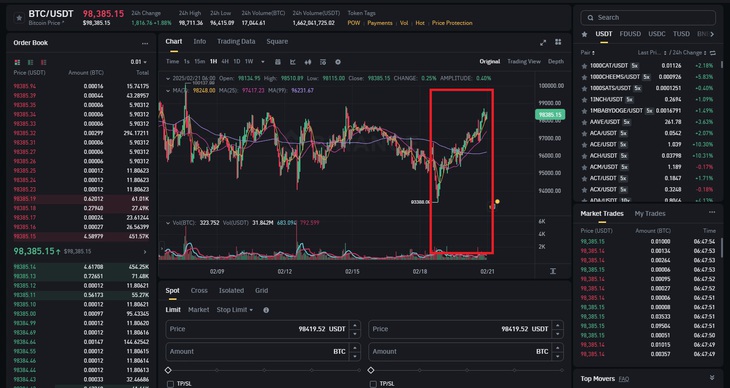Show favorites with star tab in pairs list
This screenshot has width=730, height=388.
pyautogui.click(x=584, y=34)
